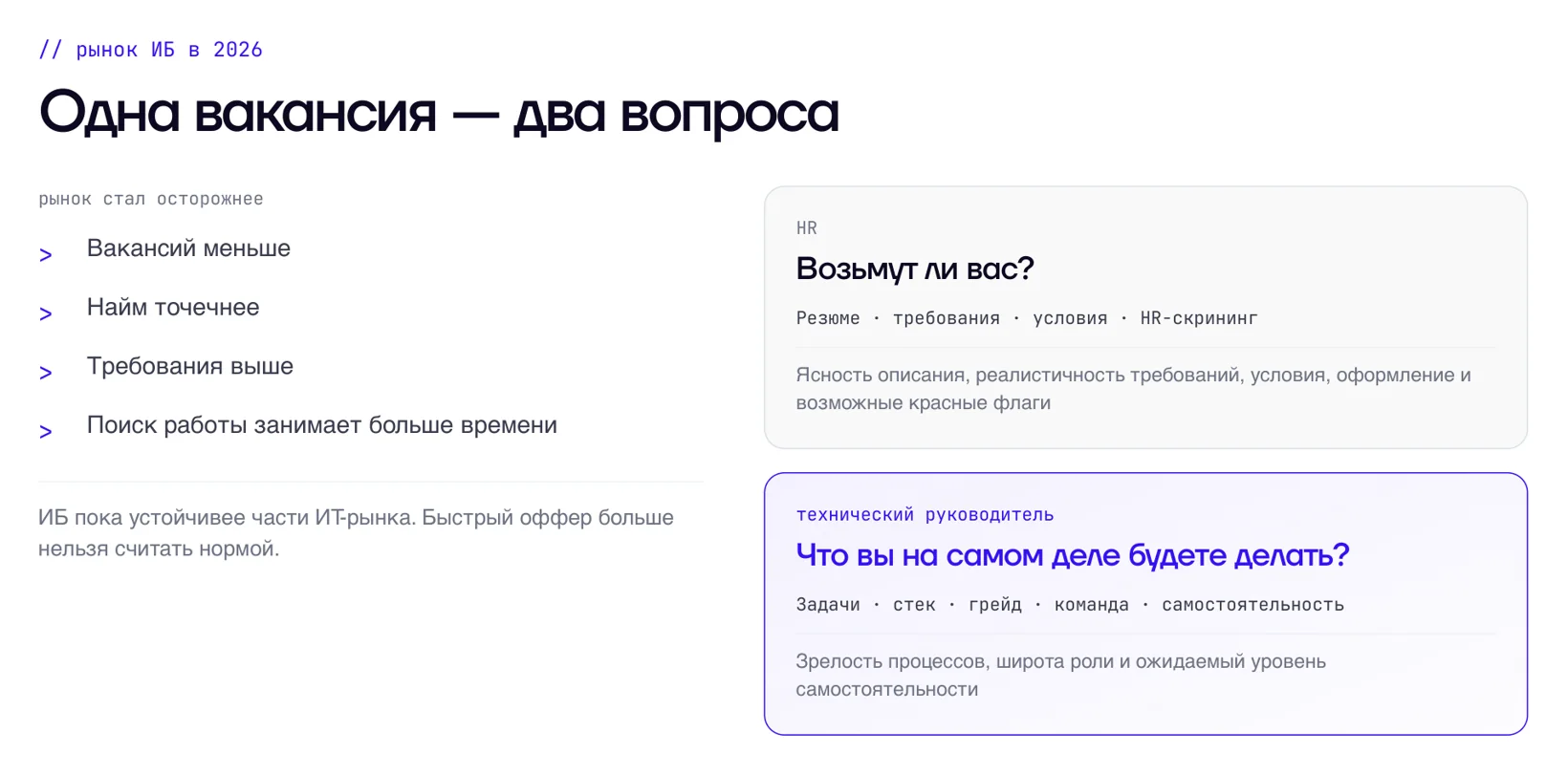Click the tag "грейд"

pyautogui.click(x=995, y=605)
